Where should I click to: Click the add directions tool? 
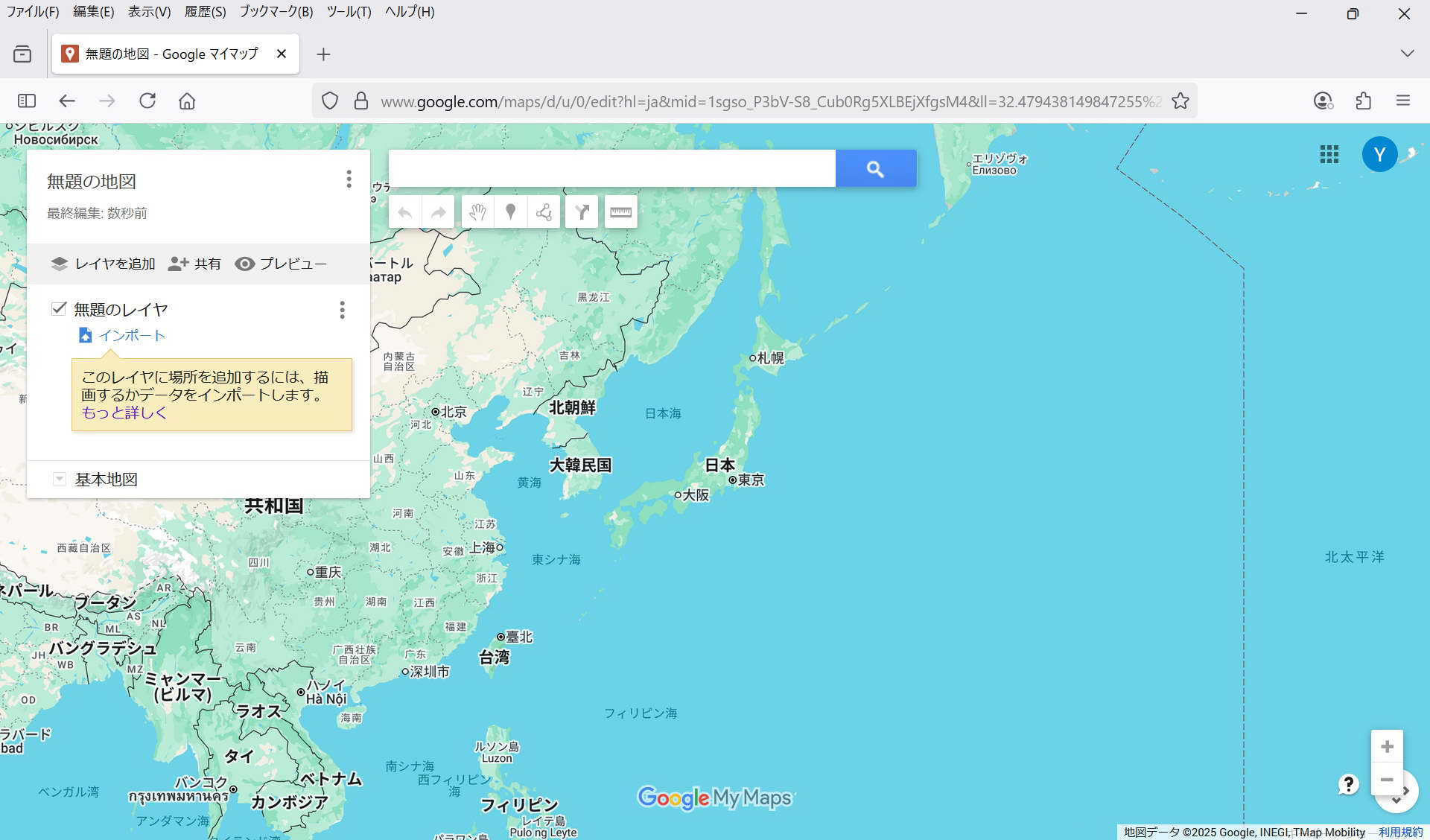coord(582,212)
